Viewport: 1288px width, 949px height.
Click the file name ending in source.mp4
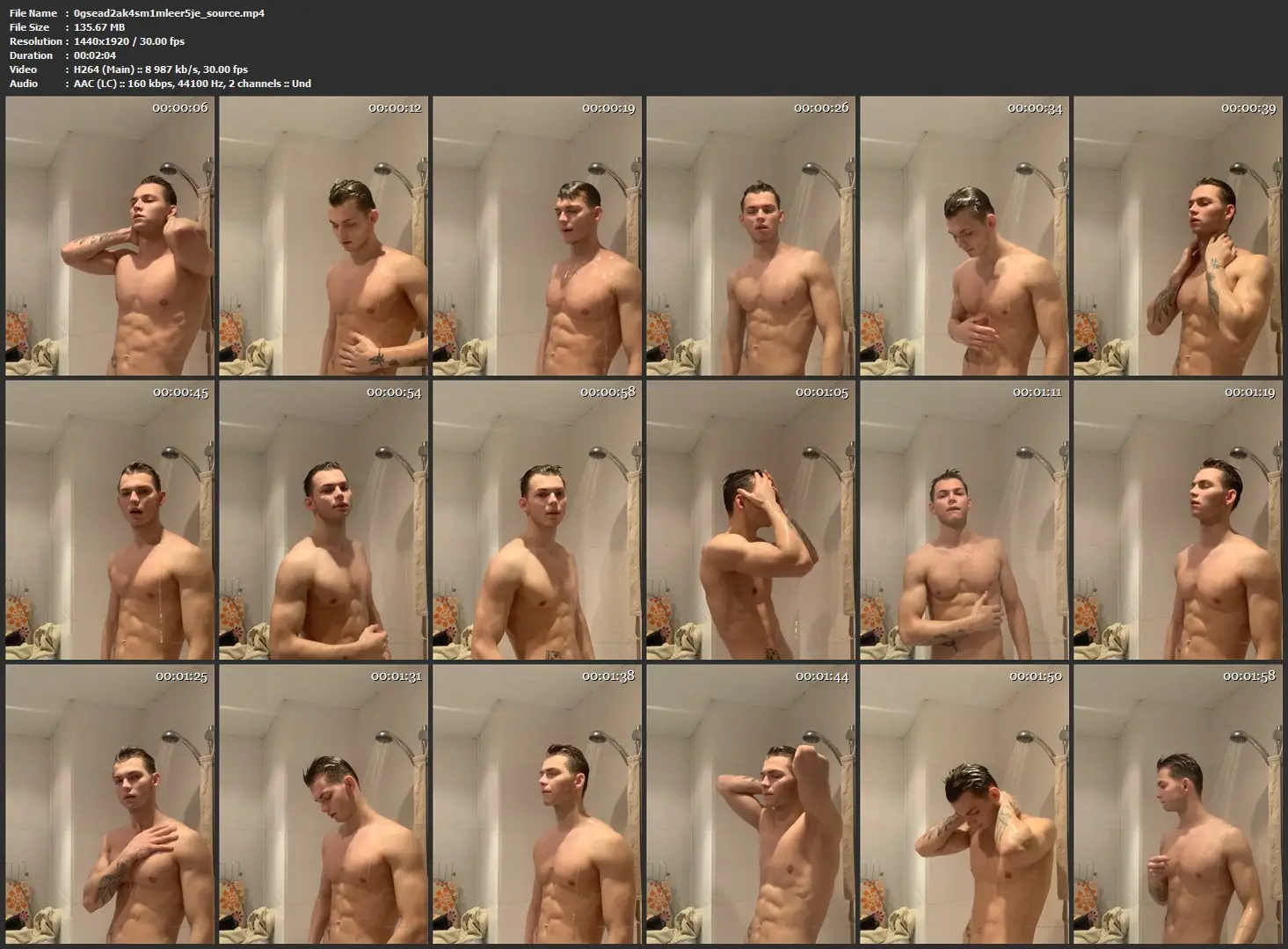tap(169, 13)
